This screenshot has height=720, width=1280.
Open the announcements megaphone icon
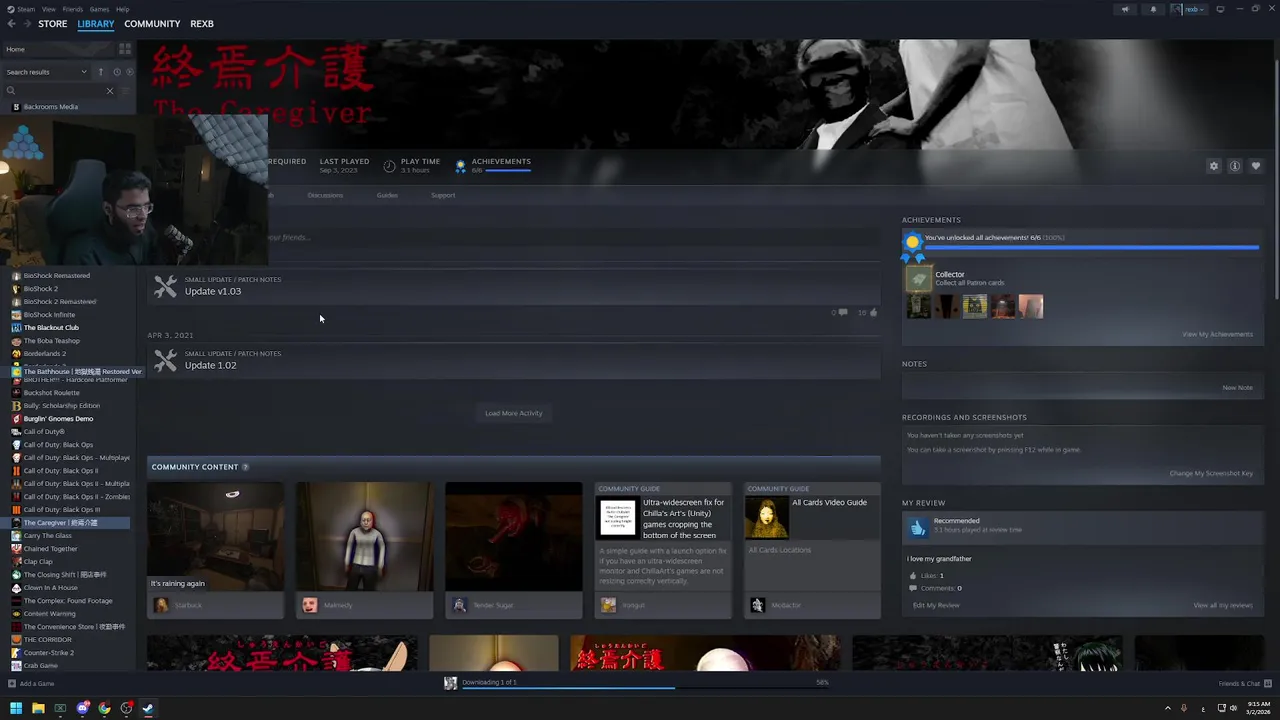[x=1125, y=9]
